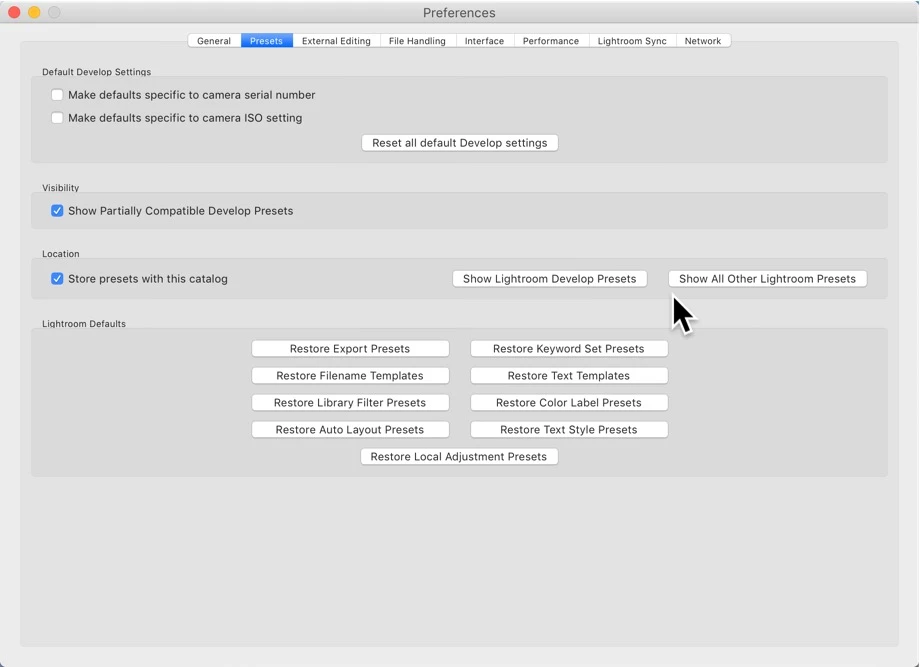This screenshot has width=920, height=667.
Task: Restore Library Filter Presets
Action: (350, 402)
